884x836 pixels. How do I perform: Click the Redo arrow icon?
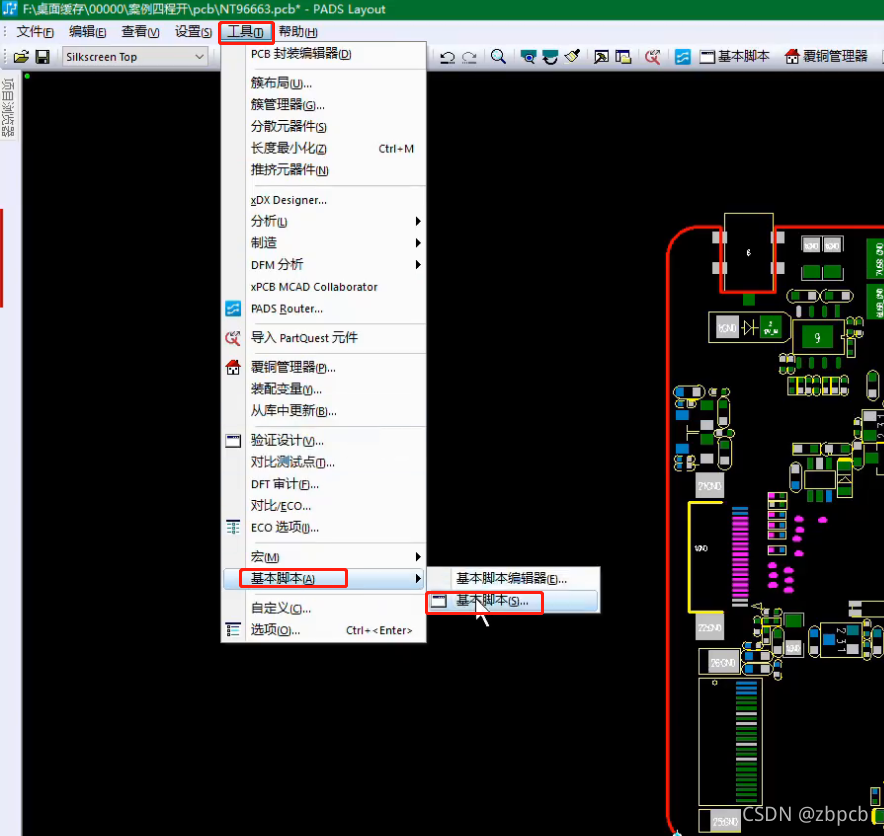click(x=469, y=57)
